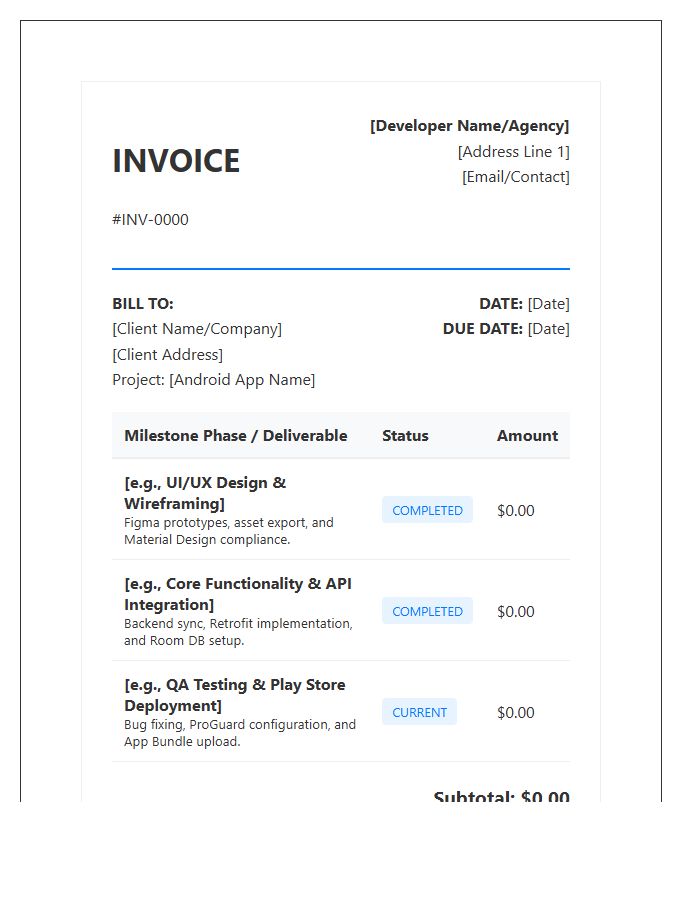The height and width of the screenshot is (900, 700).
Task: Click the [Developer Name/Agency] placeholder
Action: pyautogui.click(x=469, y=126)
